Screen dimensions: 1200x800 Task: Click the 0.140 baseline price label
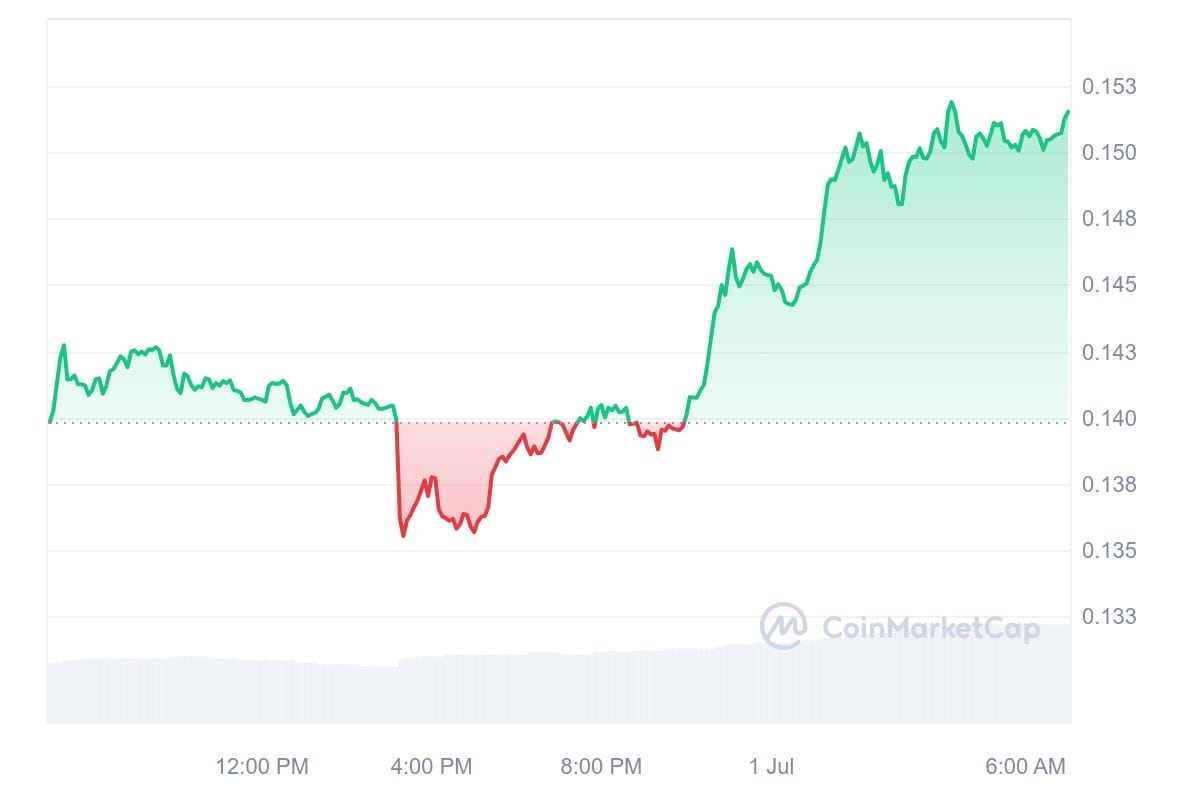point(1110,419)
